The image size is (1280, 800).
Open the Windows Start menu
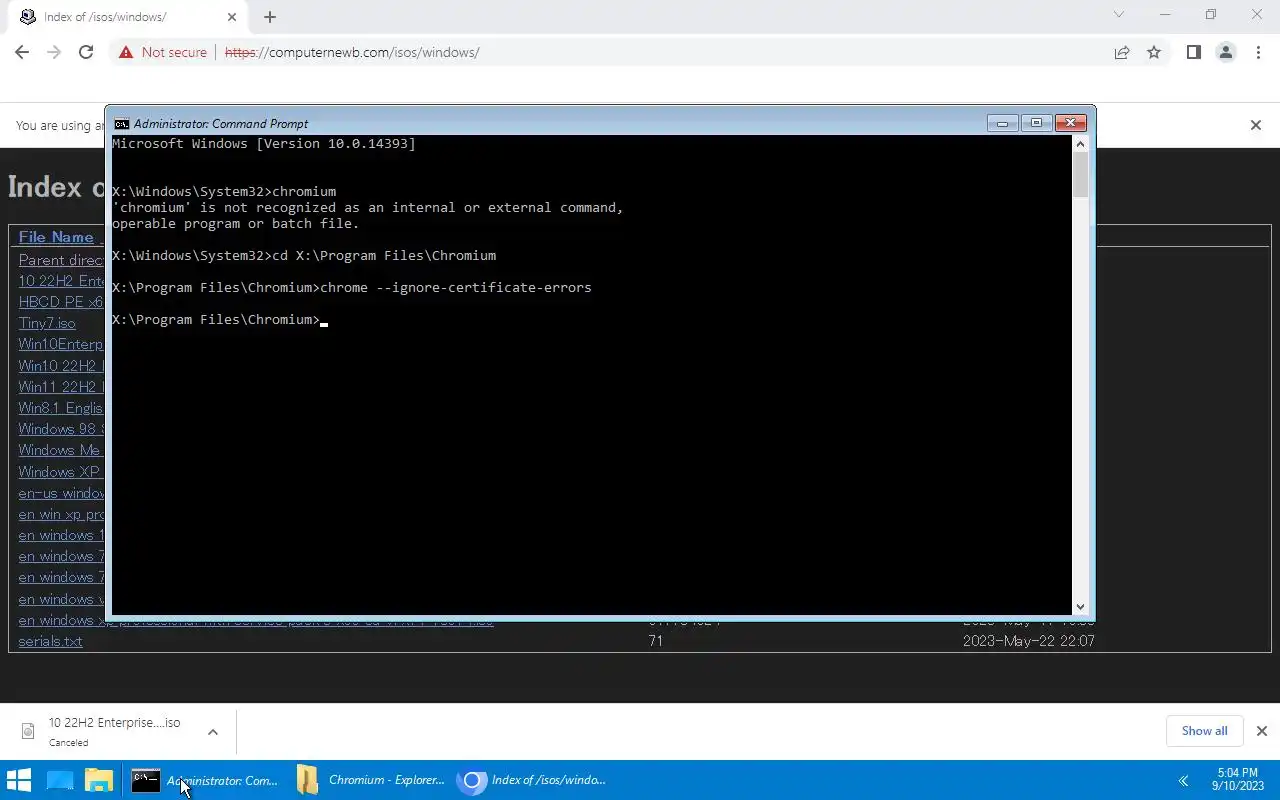pyautogui.click(x=19, y=780)
